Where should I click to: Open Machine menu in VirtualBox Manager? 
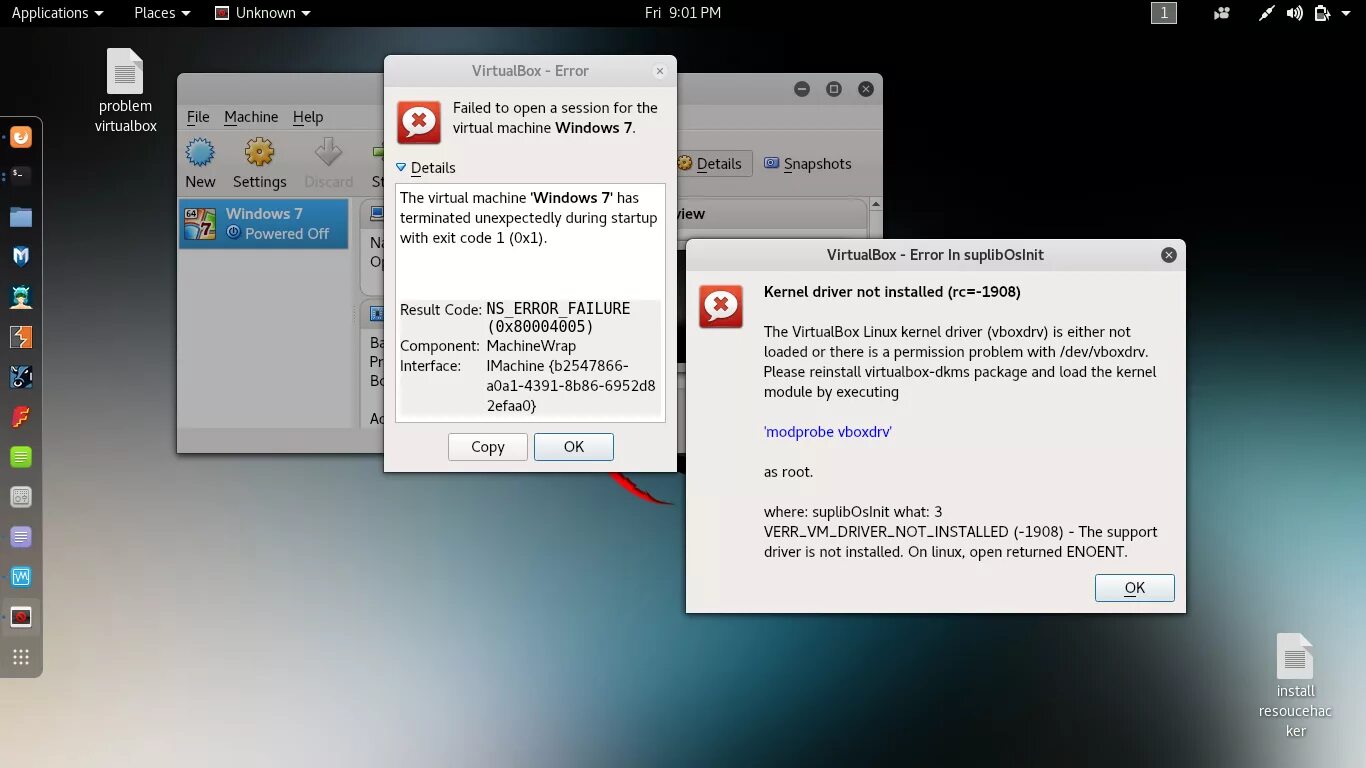point(251,117)
